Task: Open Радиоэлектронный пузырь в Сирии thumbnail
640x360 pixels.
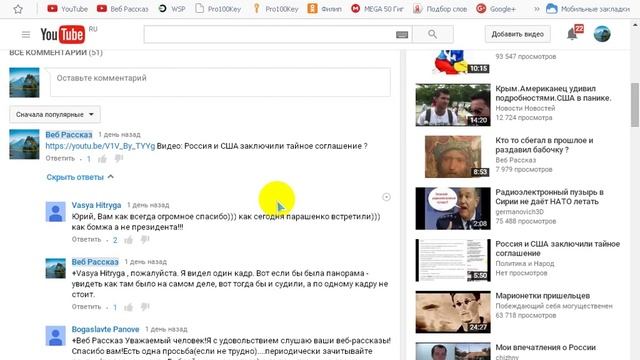Action: pos(453,209)
